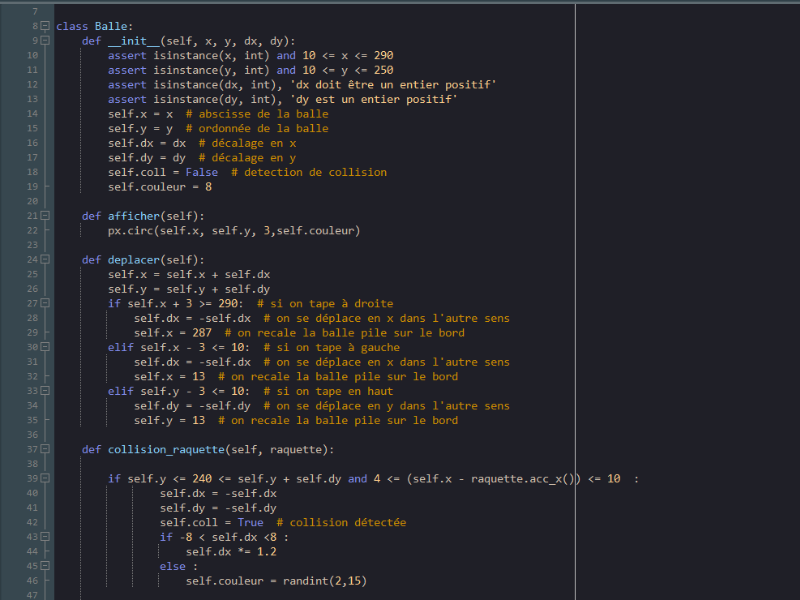This screenshot has width=800, height=600.
Task: Click the comment '# si on tape en haut'
Action: pos(328,392)
